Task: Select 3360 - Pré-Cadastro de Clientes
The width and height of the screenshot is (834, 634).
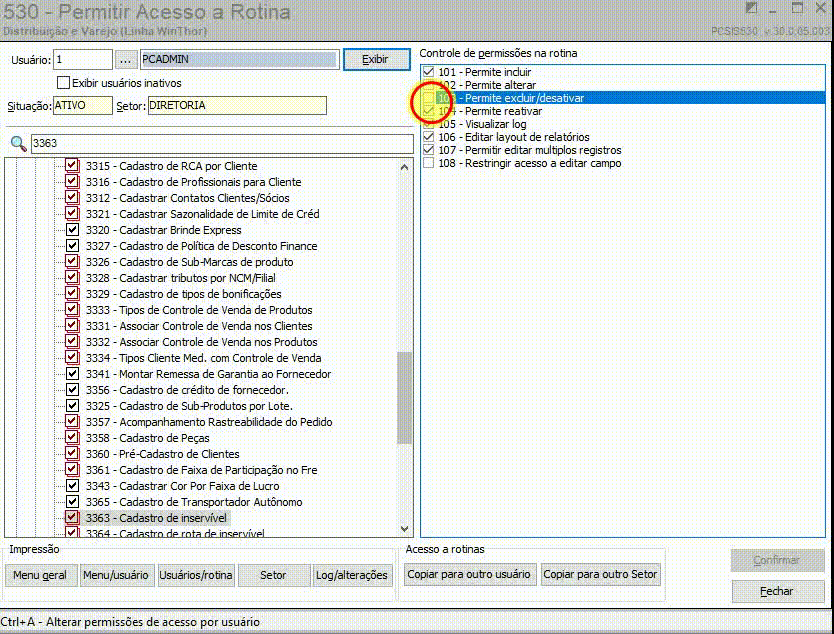Action: click(x=163, y=454)
